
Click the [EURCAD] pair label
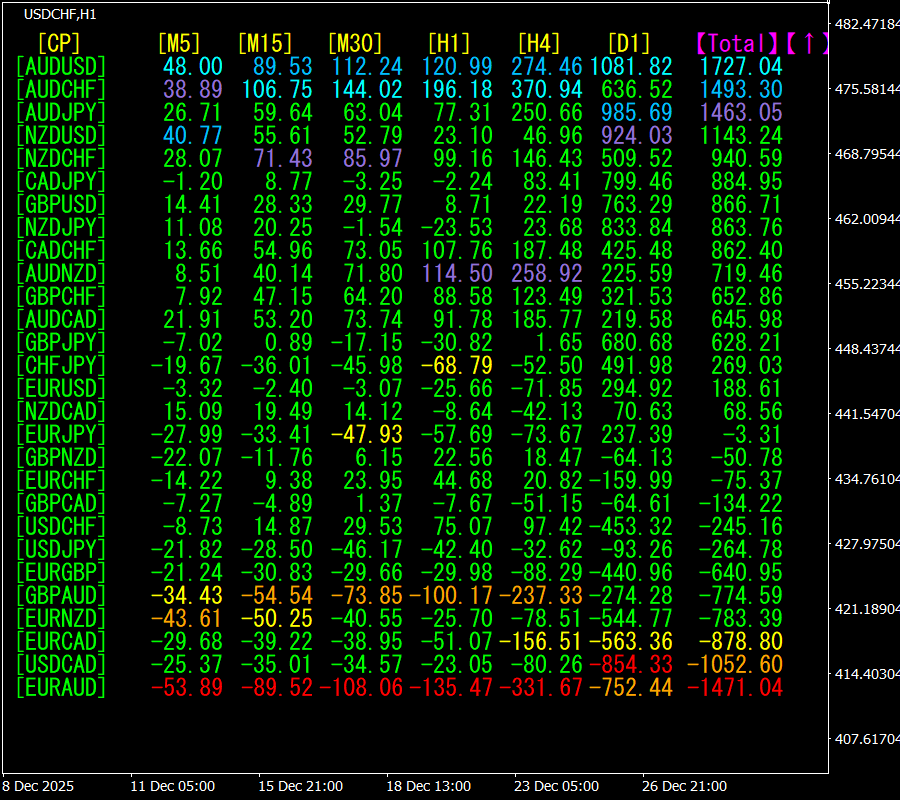61,641
